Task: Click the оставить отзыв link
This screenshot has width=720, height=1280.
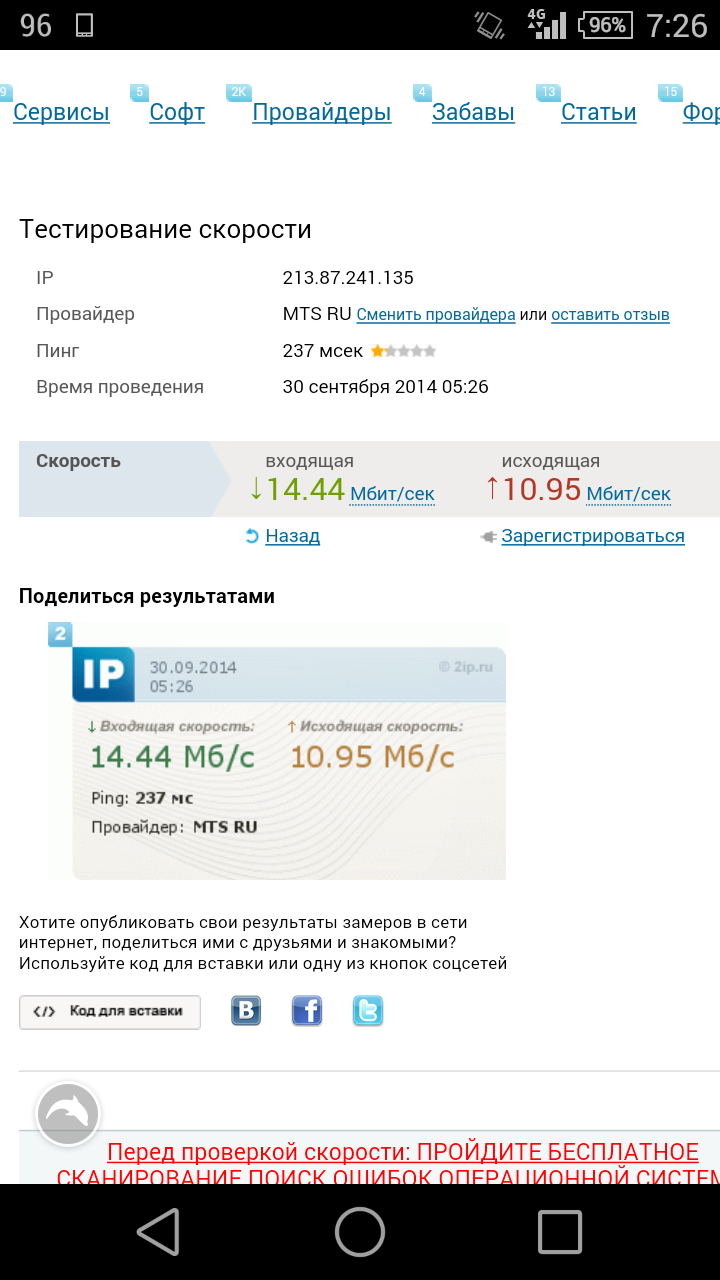Action: coord(610,315)
